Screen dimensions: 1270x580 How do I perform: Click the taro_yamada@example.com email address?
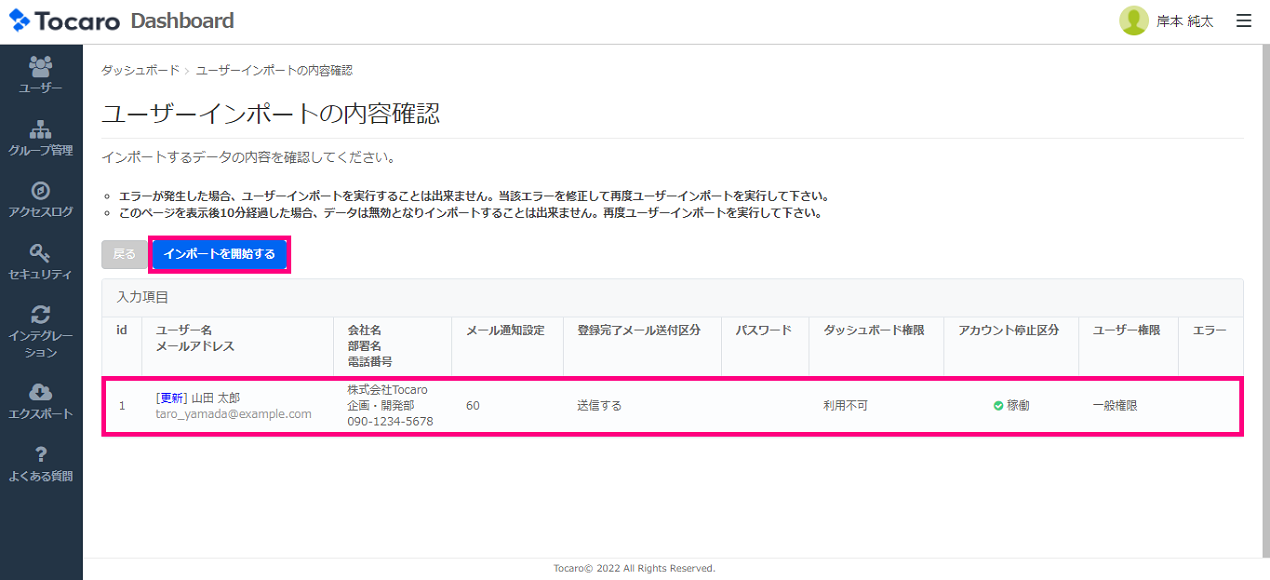(233, 414)
